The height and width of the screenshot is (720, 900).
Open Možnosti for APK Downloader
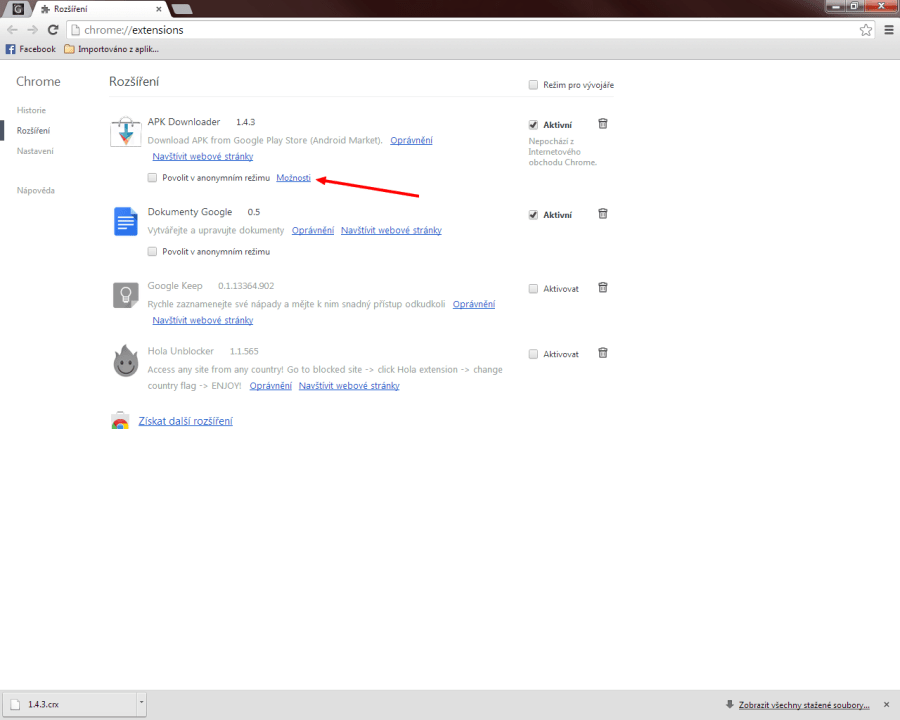(293, 178)
